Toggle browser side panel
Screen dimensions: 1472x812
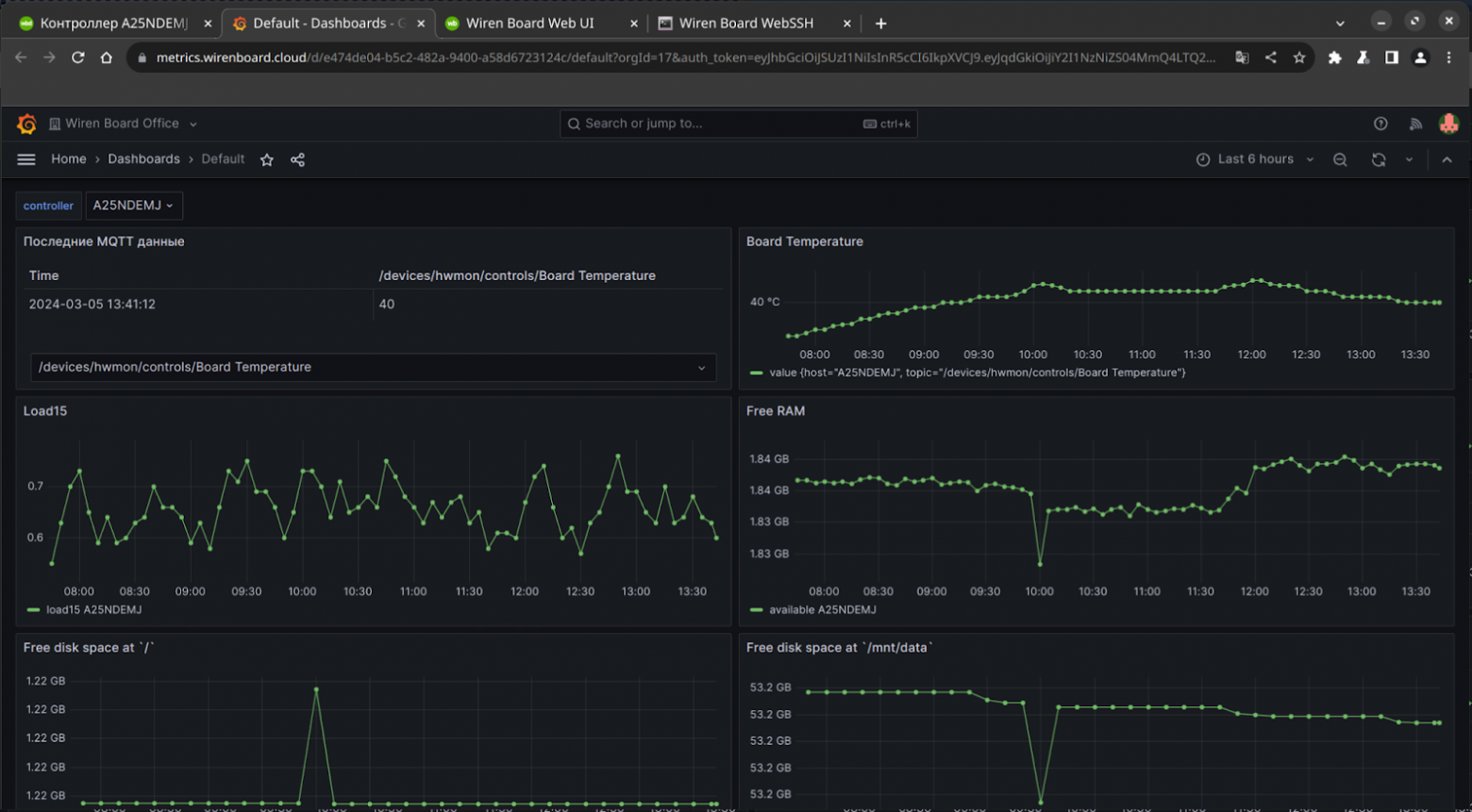[x=1392, y=58]
